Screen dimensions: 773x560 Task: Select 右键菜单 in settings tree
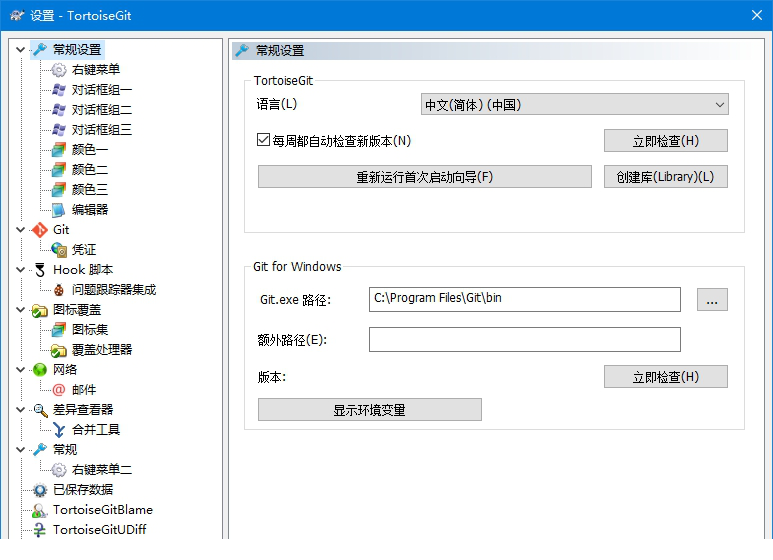[x=96, y=70]
